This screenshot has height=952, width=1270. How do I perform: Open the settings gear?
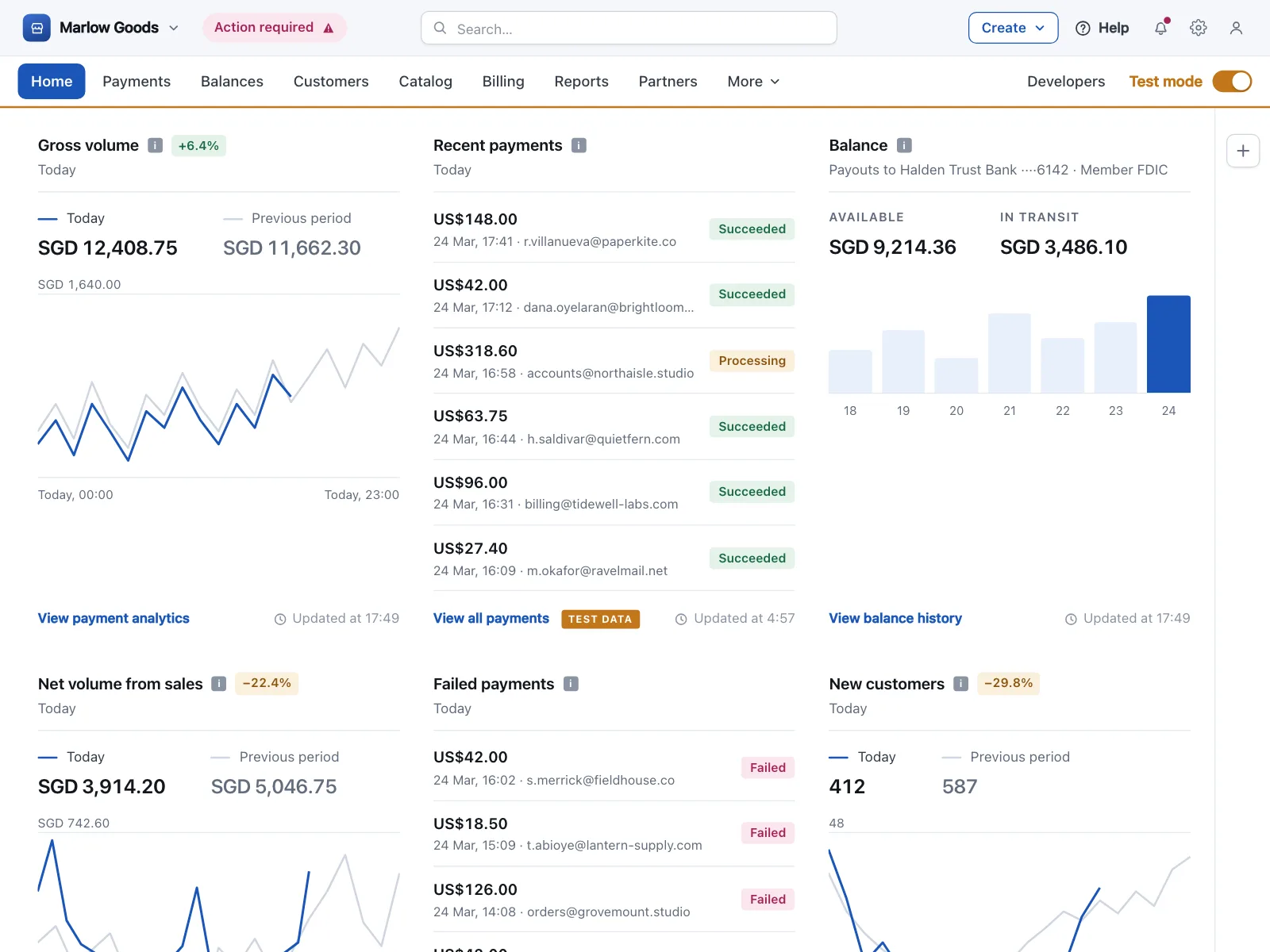point(1199,28)
